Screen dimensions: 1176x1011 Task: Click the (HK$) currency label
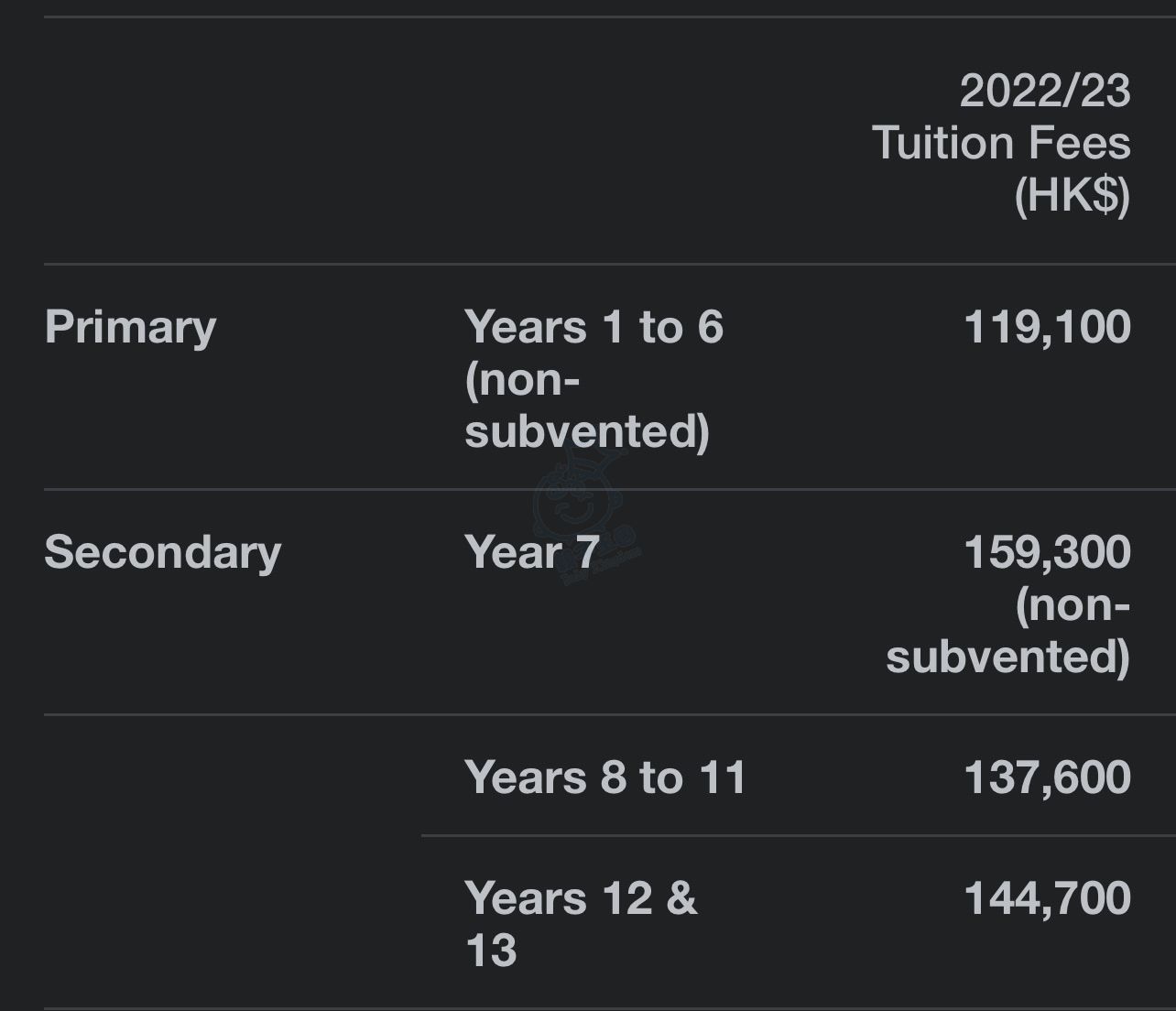point(1073,195)
